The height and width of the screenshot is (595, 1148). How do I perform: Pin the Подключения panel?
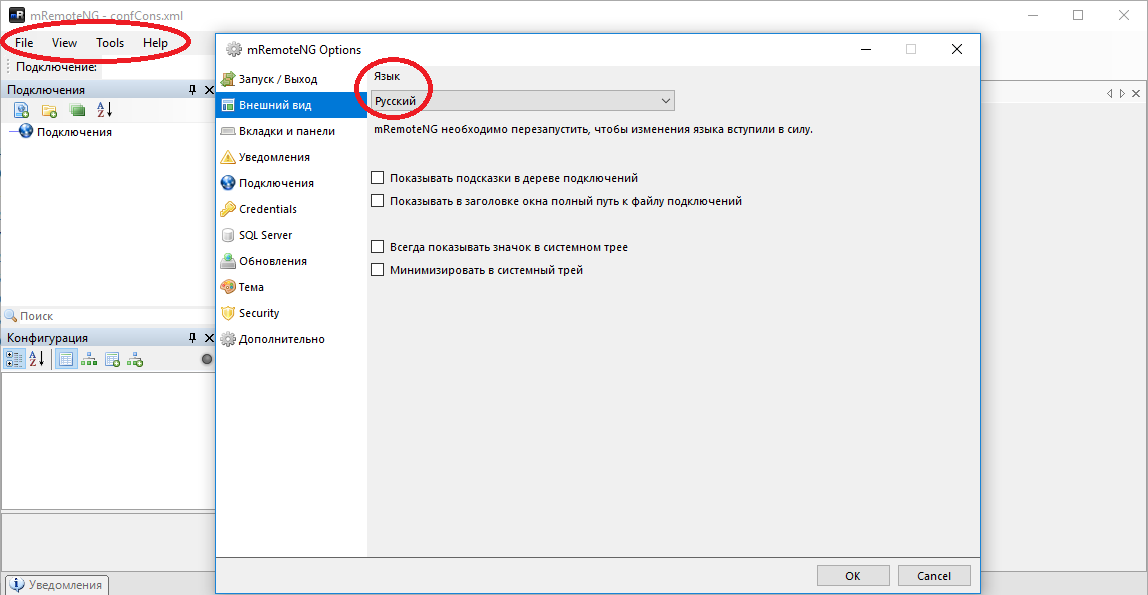coord(193,89)
